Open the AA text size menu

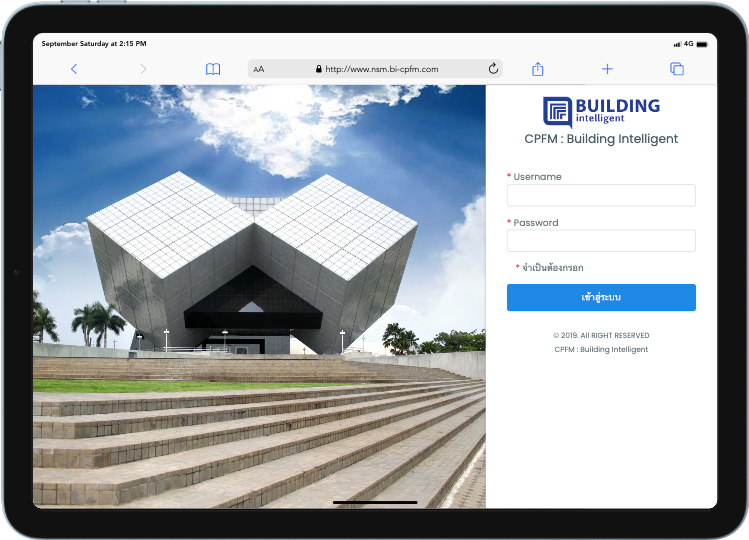pos(259,70)
